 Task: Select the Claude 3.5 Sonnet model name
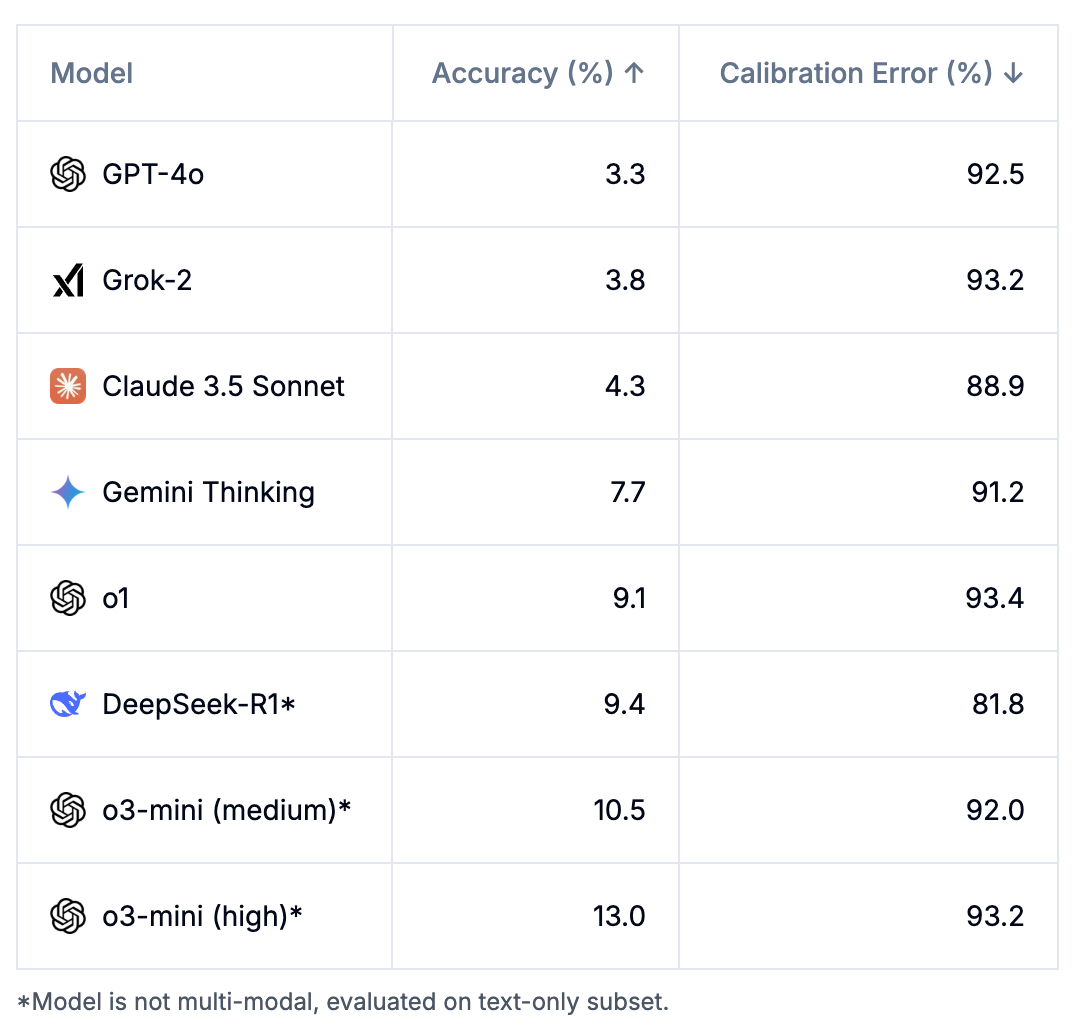coord(223,386)
